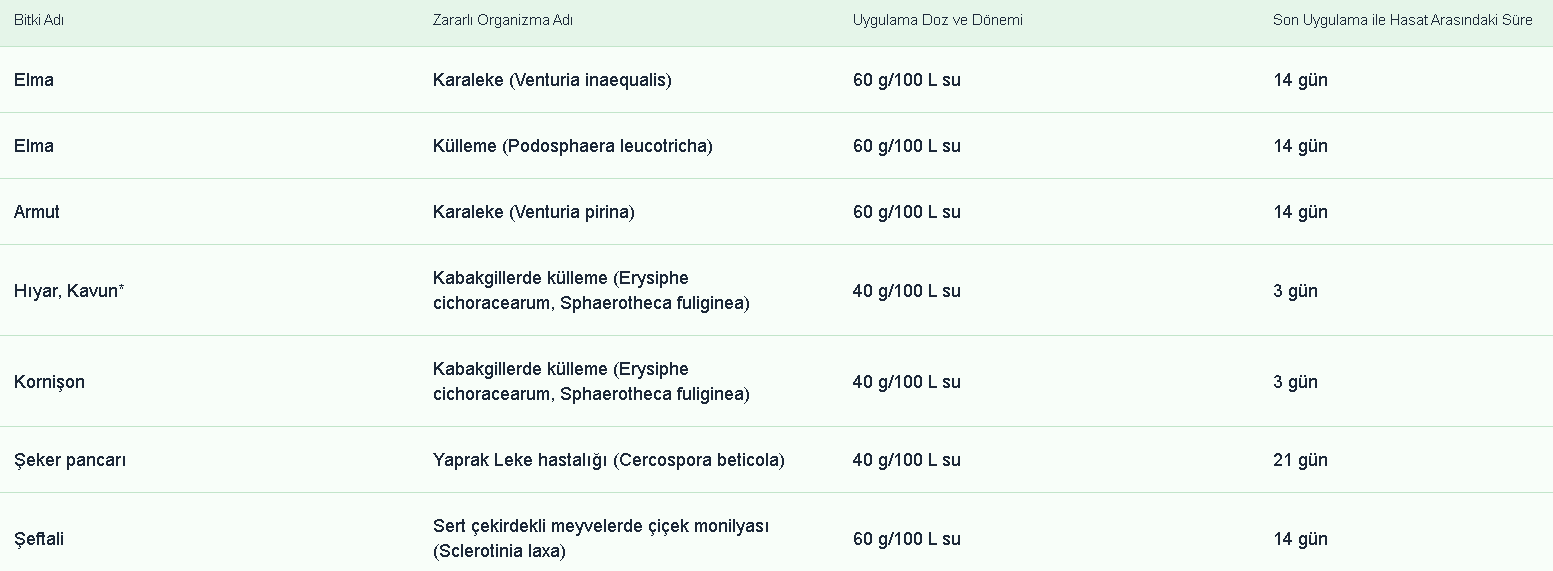Click the dose value for Şeker pancarı
Viewport: 1553px width, 571px height.
[906, 460]
